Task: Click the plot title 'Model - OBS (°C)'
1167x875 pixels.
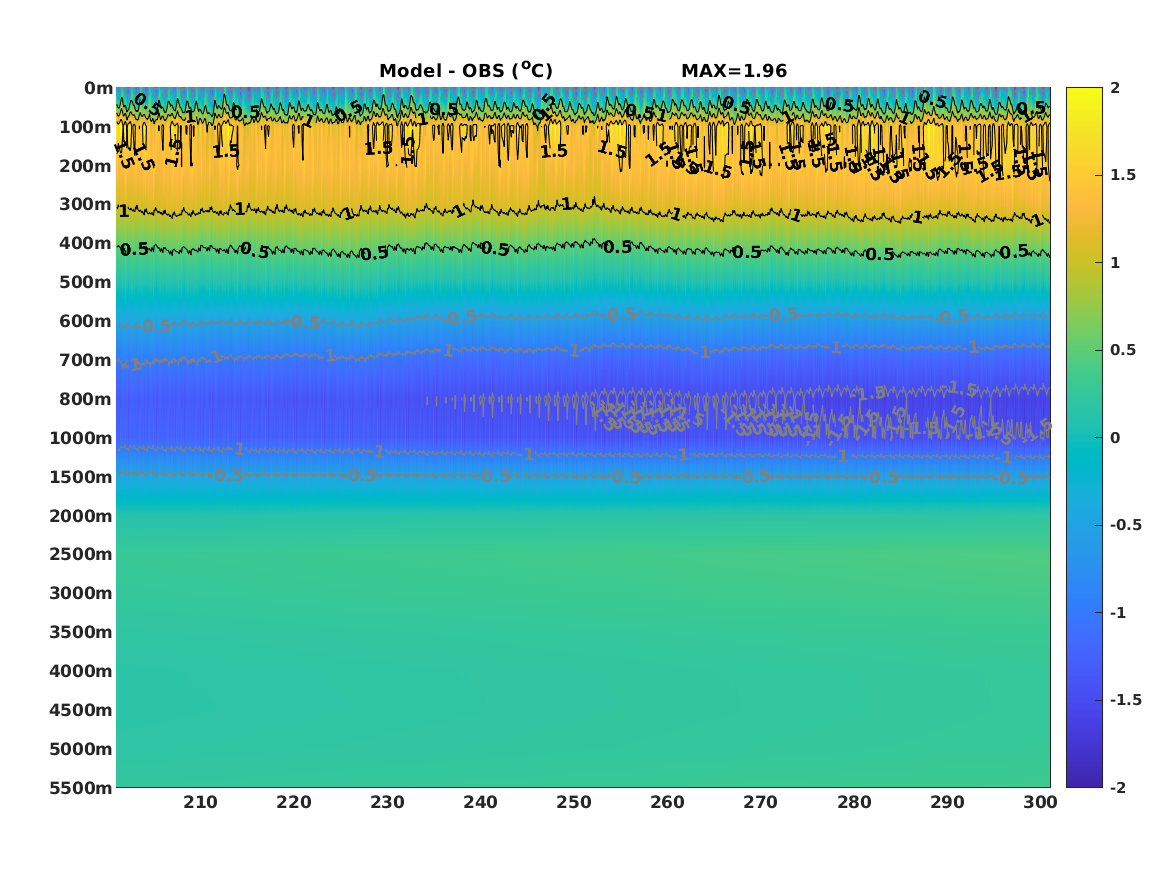Action: click(x=466, y=70)
